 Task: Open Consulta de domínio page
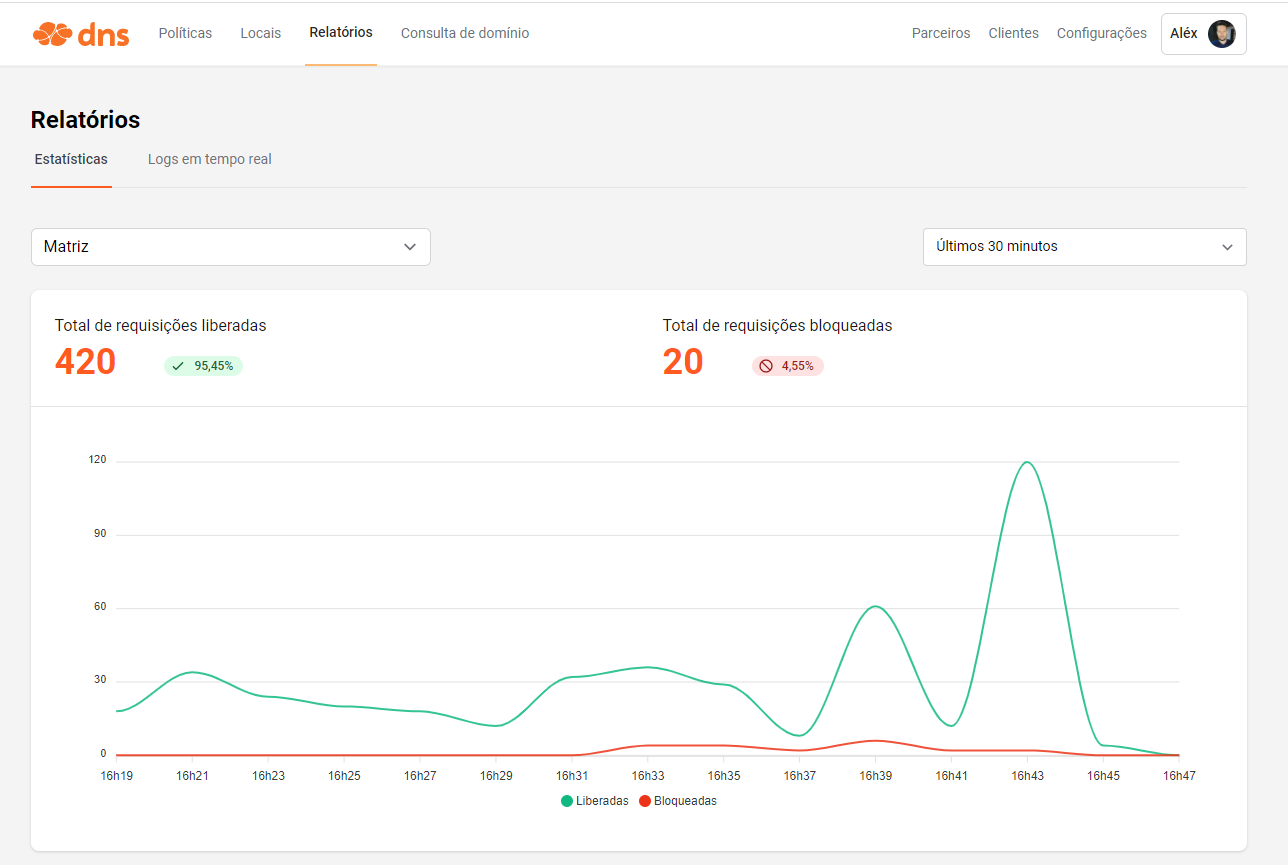[x=465, y=33]
